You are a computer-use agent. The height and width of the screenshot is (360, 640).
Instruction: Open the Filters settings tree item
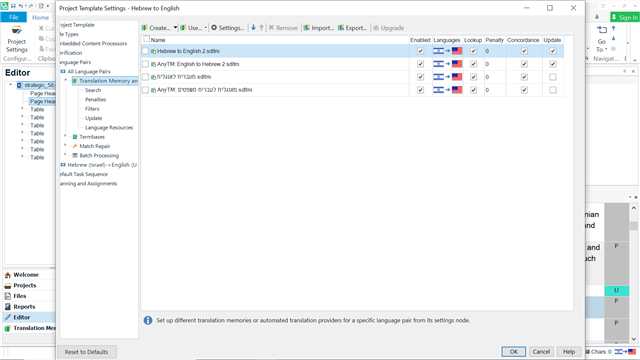click(92, 109)
